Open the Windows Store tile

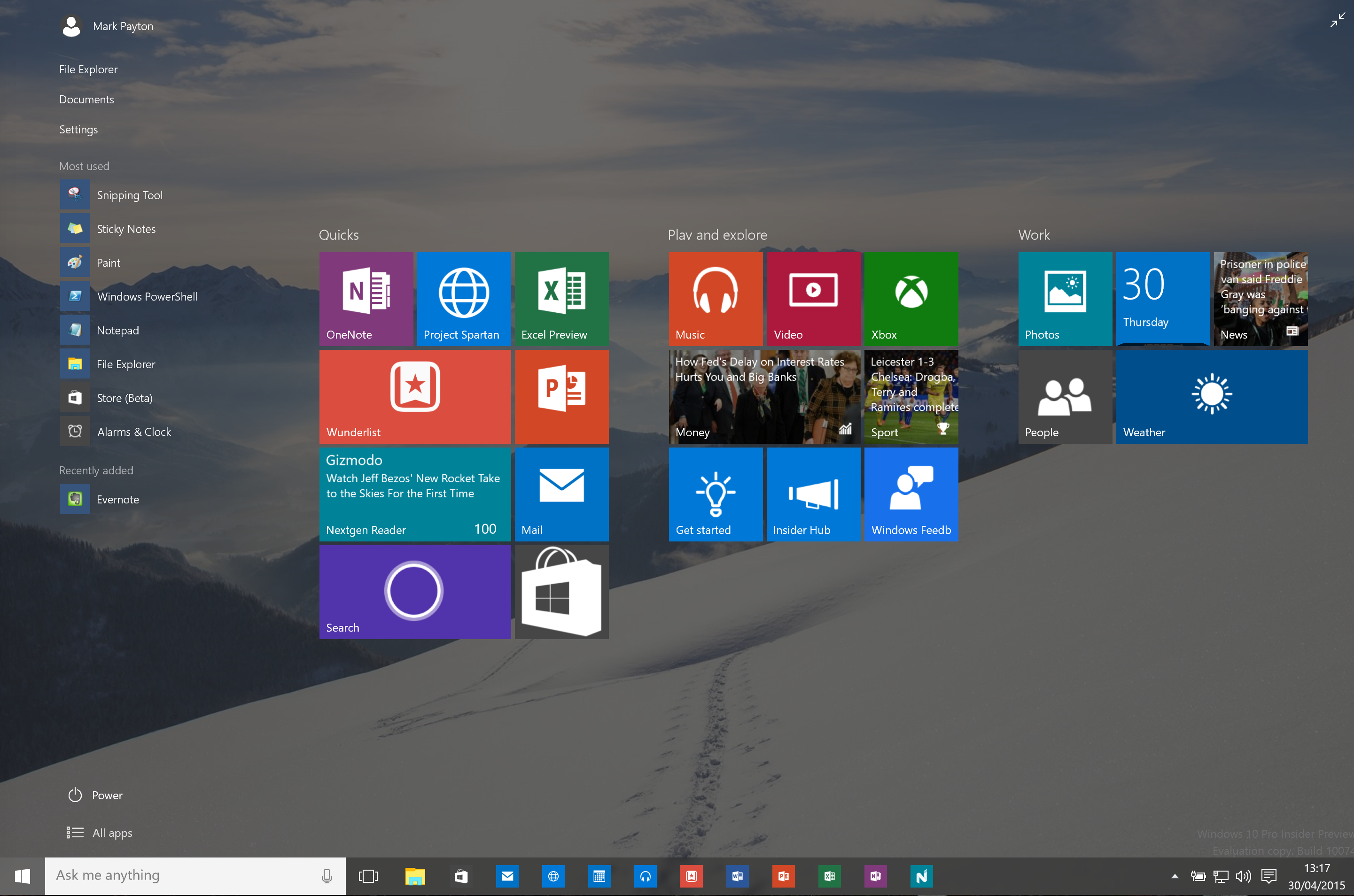click(x=561, y=592)
